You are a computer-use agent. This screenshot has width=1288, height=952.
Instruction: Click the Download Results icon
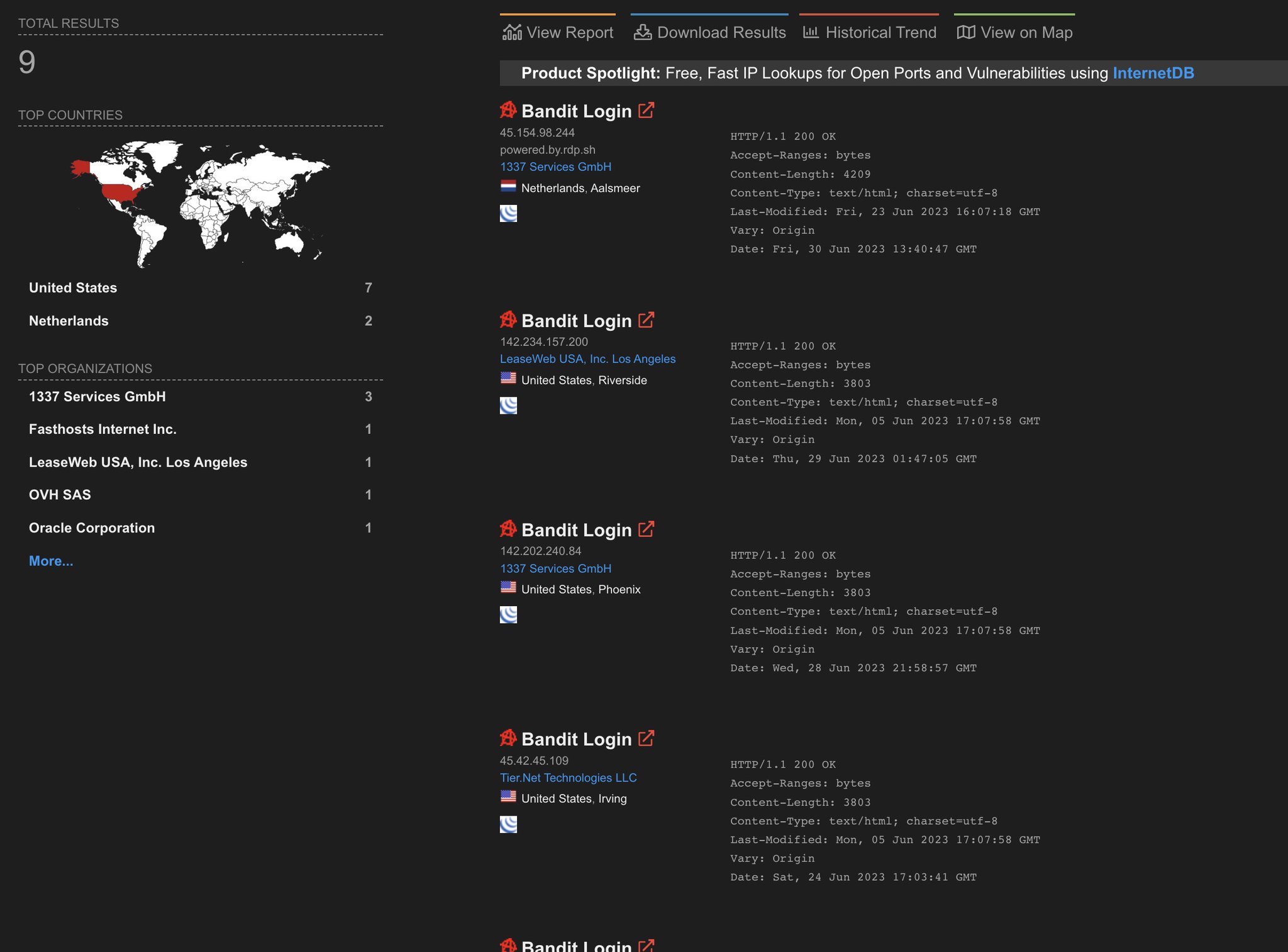(642, 31)
